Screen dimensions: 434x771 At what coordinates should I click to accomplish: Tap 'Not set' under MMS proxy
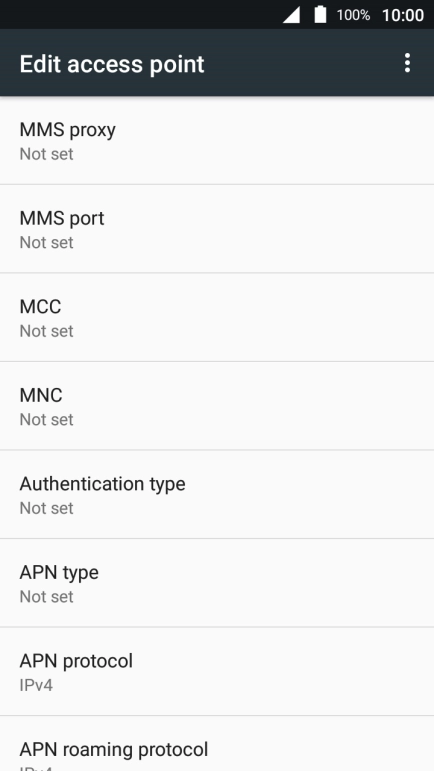pos(46,154)
